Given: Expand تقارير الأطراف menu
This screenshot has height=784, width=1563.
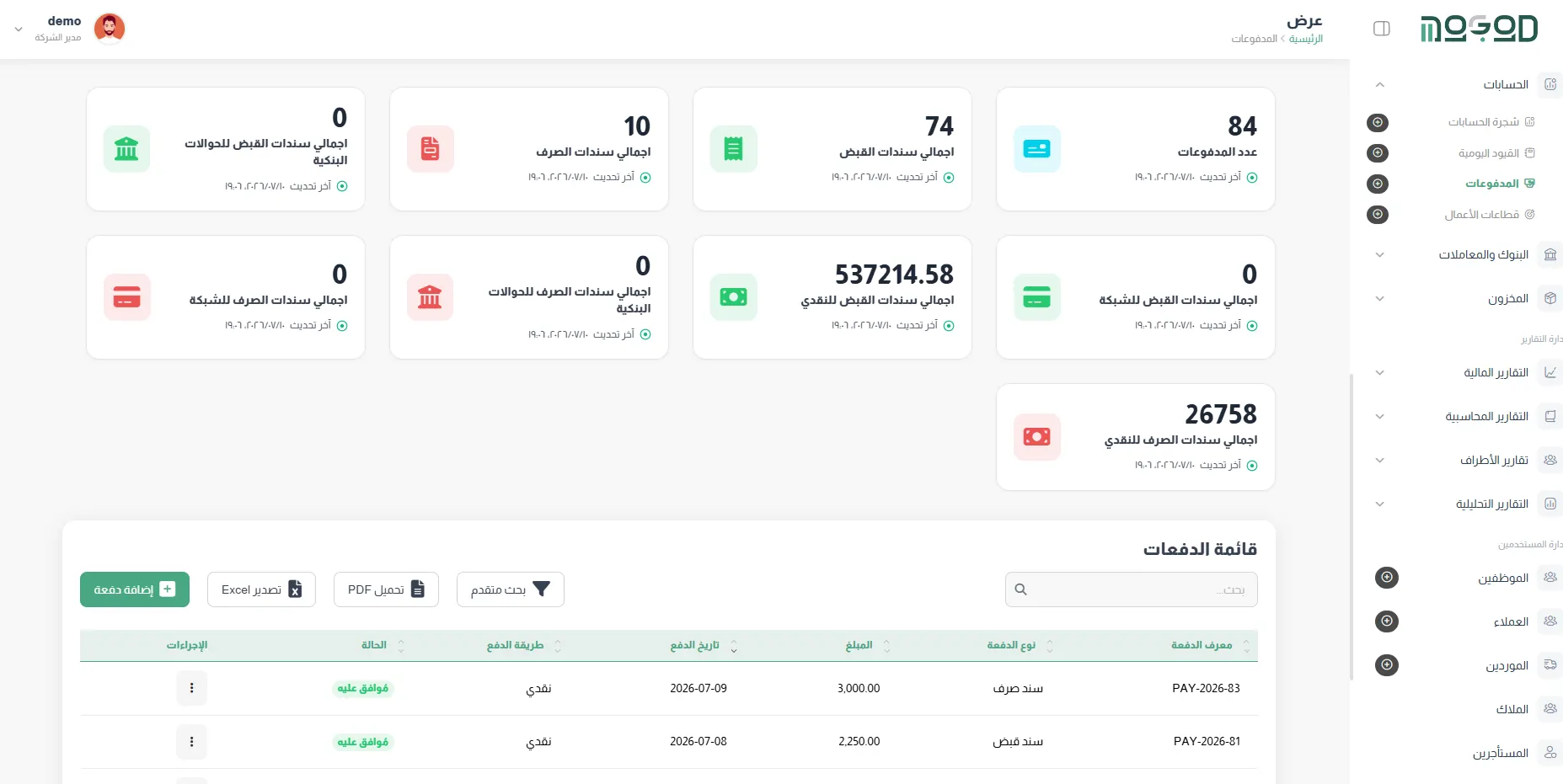Looking at the screenshot, I should [x=1379, y=460].
